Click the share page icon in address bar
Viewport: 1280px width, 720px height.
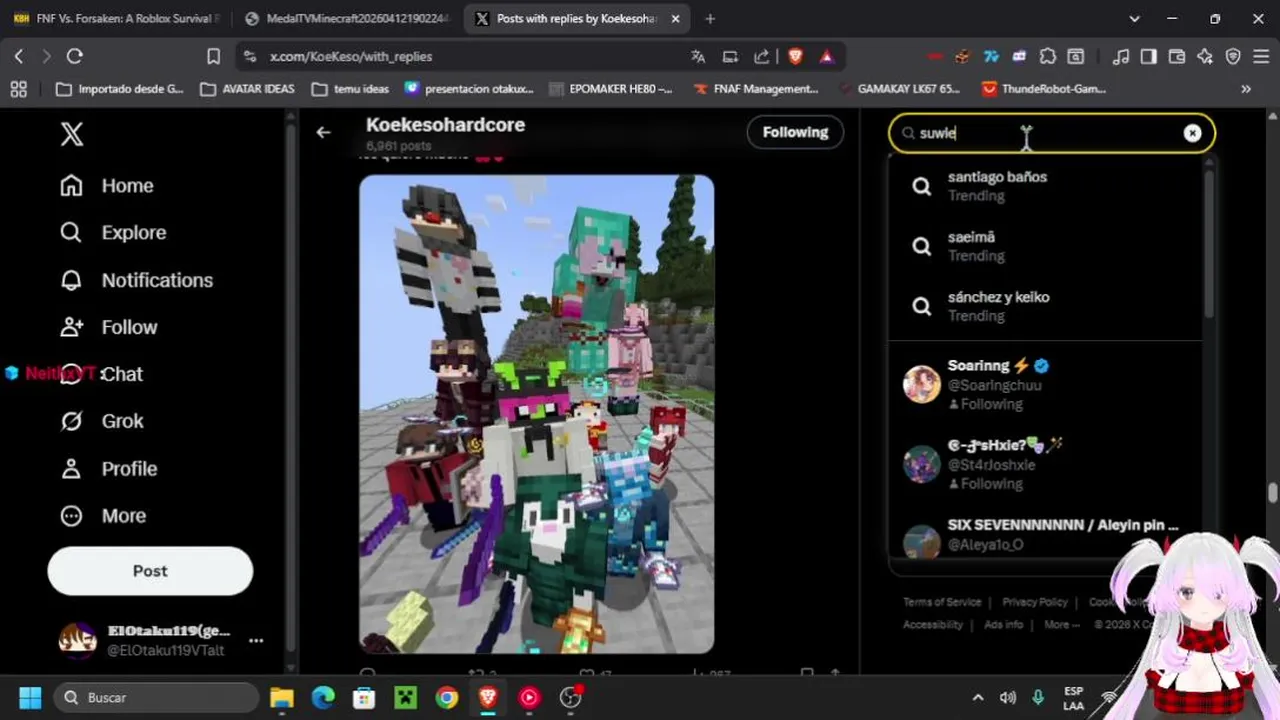coord(762,57)
